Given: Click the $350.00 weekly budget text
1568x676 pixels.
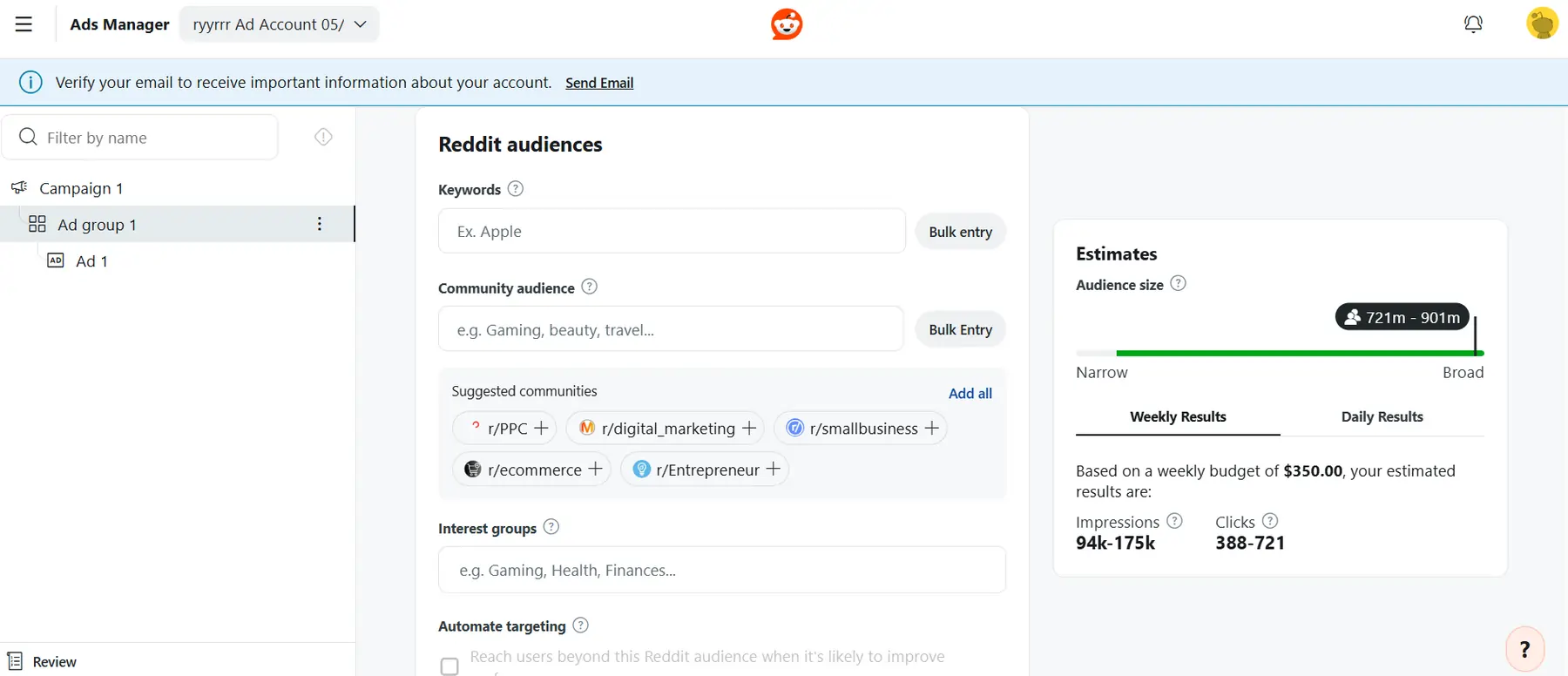Looking at the screenshot, I should click(1313, 470).
